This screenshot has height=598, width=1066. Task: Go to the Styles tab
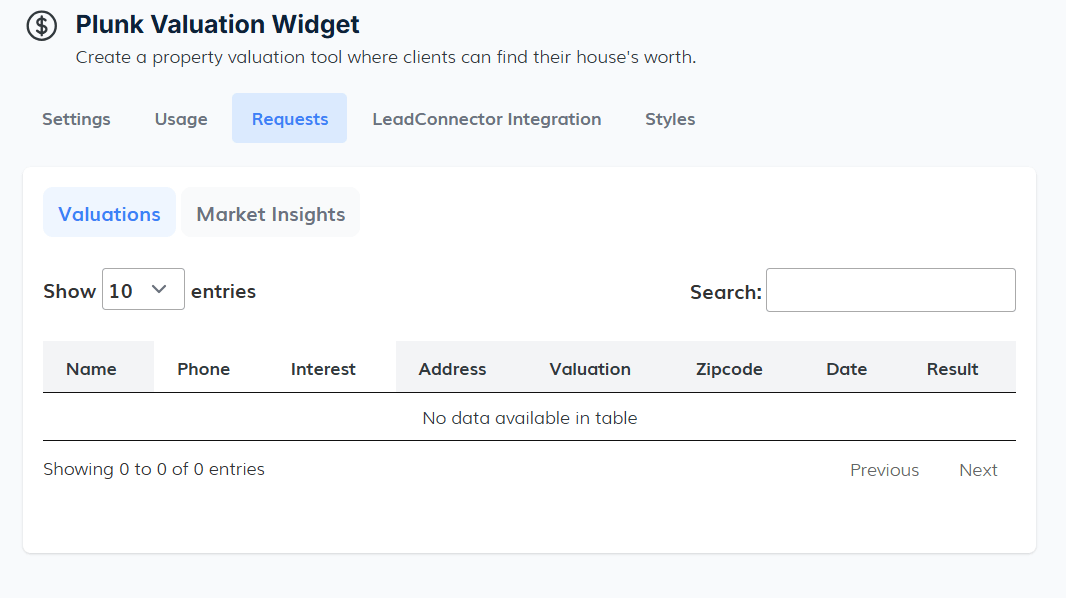[670, 119]
